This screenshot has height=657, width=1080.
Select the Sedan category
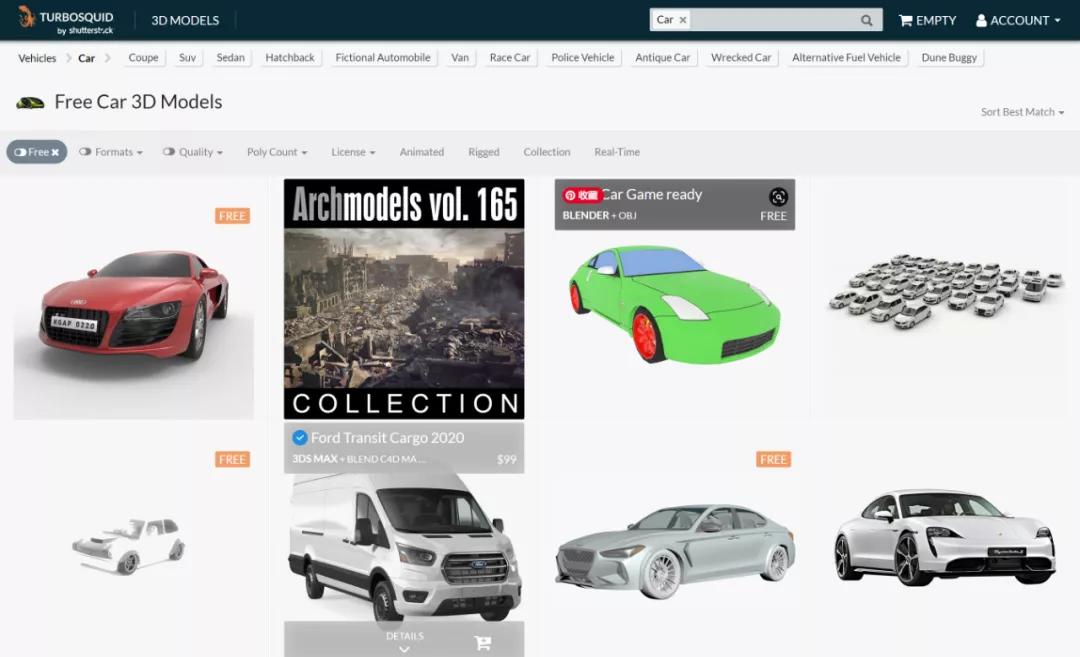(230, 58)
